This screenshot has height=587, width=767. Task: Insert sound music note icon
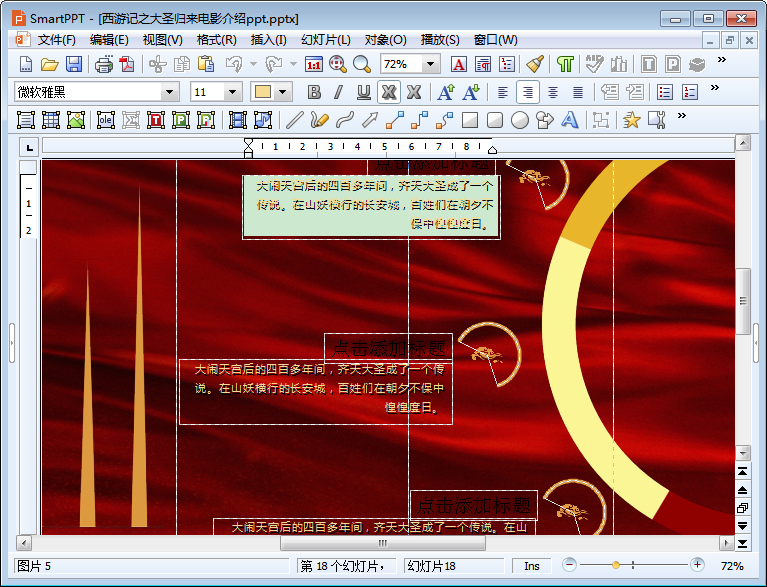point(263,120)
